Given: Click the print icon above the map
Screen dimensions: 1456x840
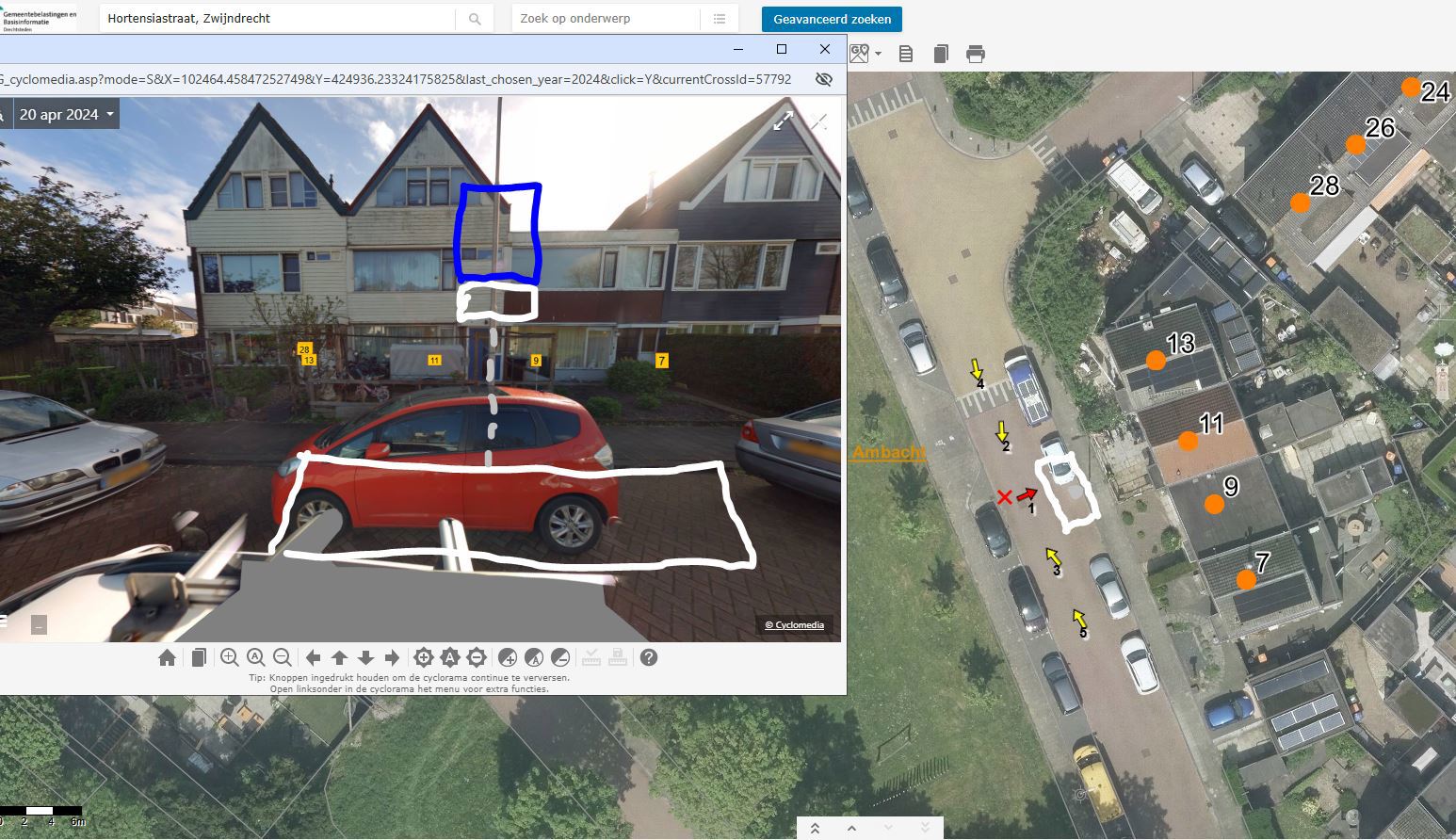Looking at the screenshot, I should [976, 54].
